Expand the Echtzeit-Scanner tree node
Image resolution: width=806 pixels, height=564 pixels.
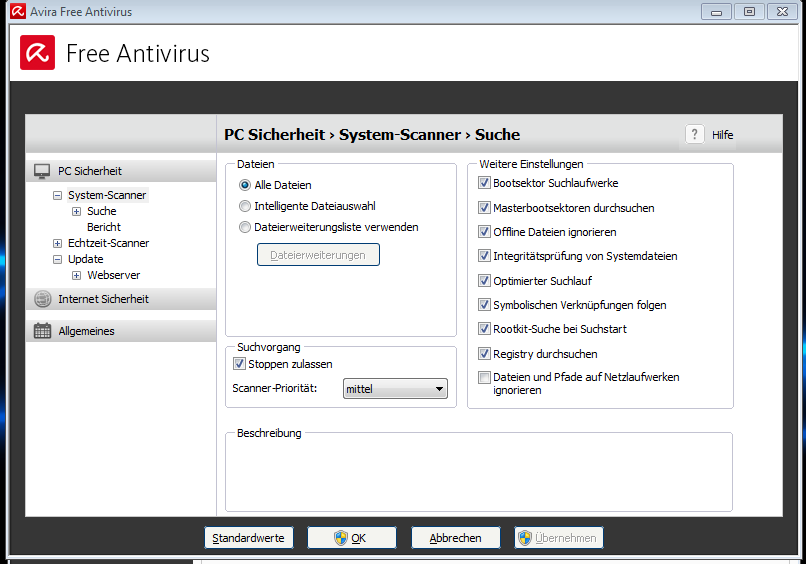tap(58, 244)
